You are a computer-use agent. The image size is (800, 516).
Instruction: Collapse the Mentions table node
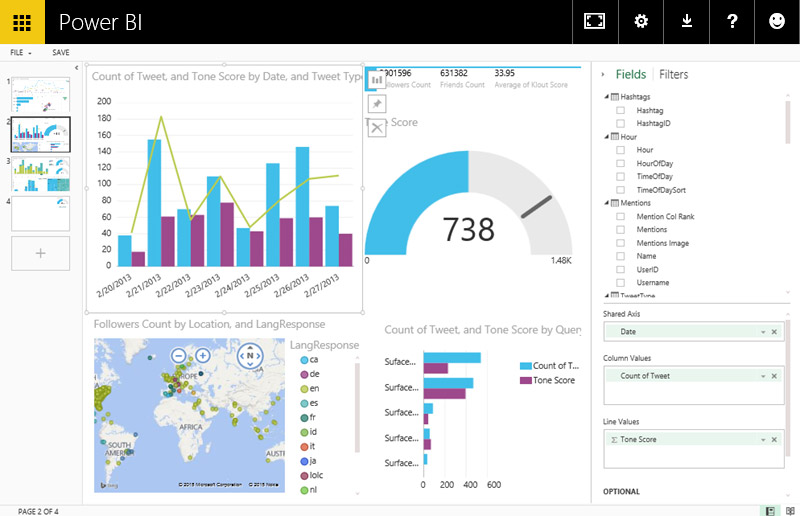607,203
